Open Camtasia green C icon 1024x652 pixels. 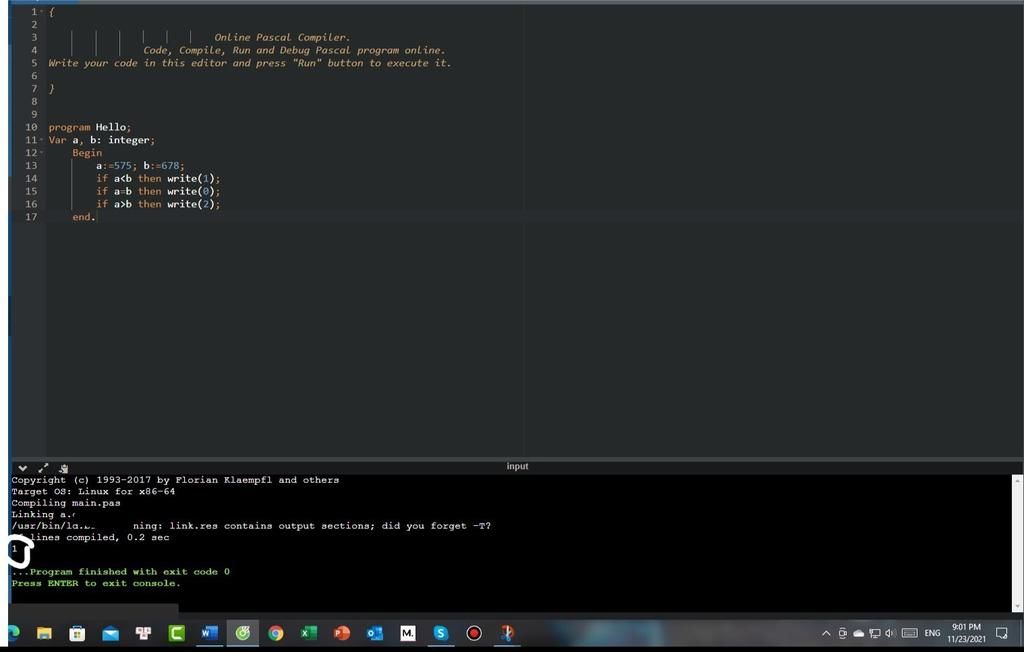click(x=176, y=632)
